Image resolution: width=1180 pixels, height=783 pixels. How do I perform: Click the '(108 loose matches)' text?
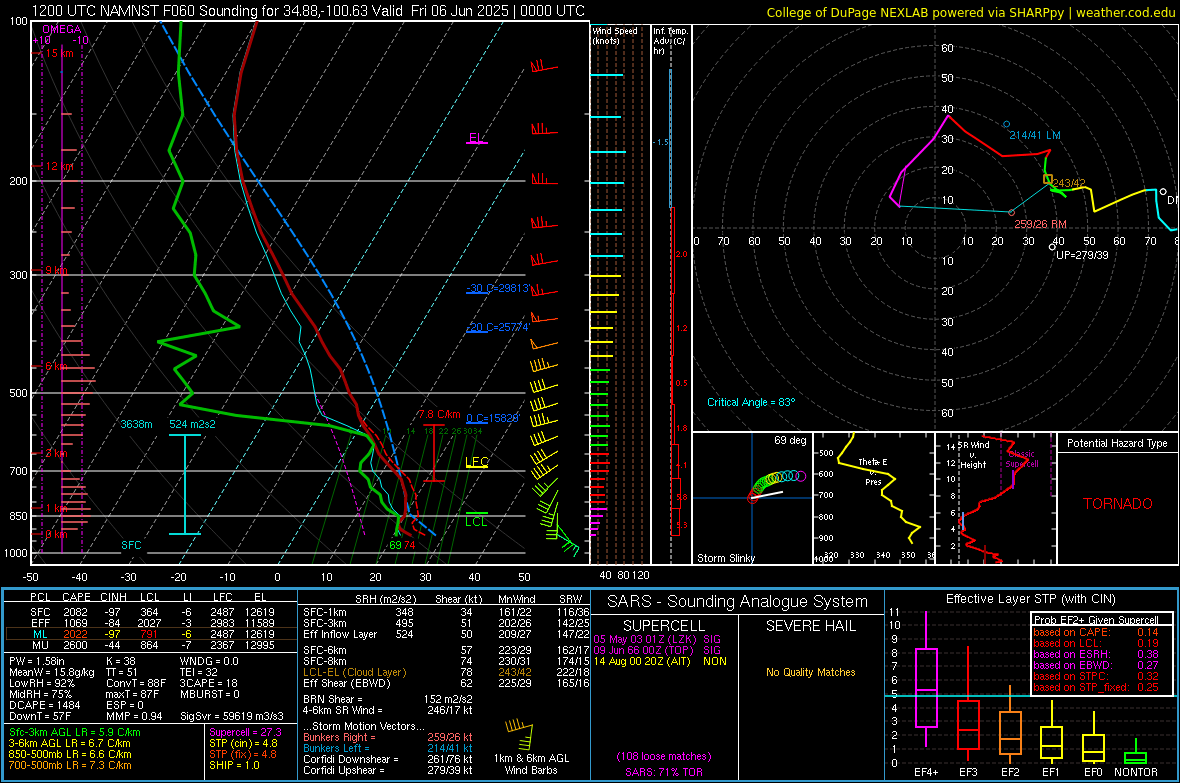click(664, 757)
